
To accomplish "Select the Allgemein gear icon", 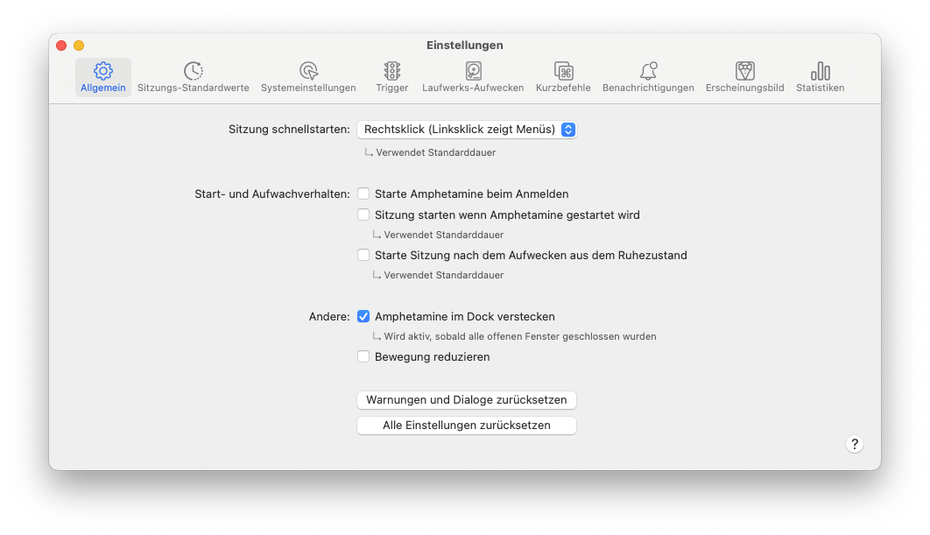I will [103, 71].
